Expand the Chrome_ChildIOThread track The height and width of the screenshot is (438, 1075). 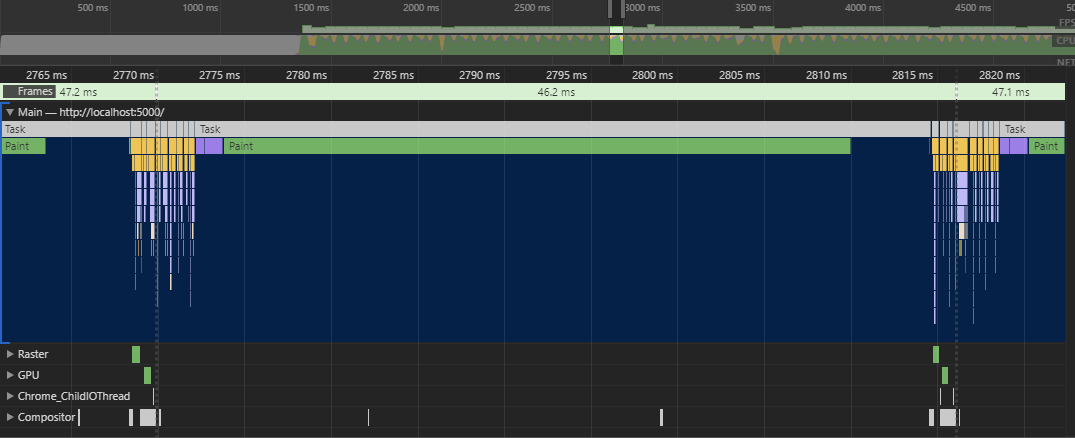(x=10, y=396)
